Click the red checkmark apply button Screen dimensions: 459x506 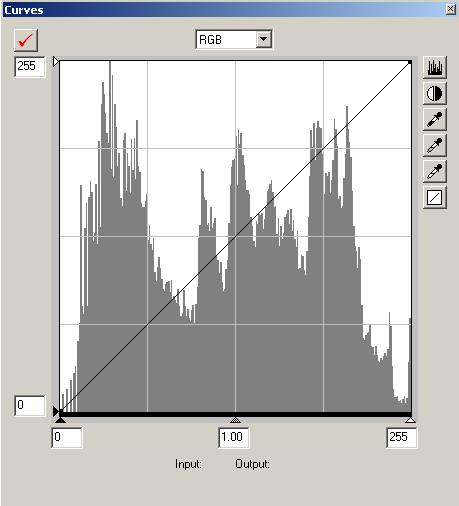point(26,40)
